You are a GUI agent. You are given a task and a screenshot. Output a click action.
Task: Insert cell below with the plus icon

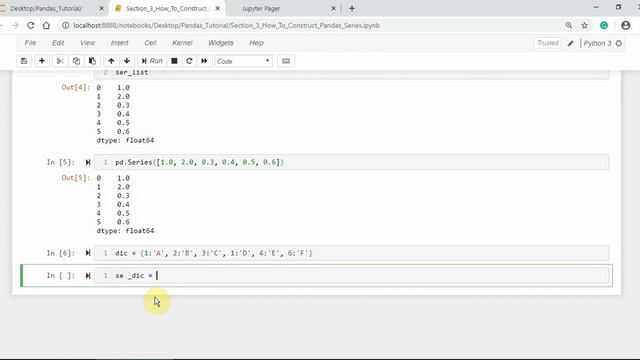(42, 61)
